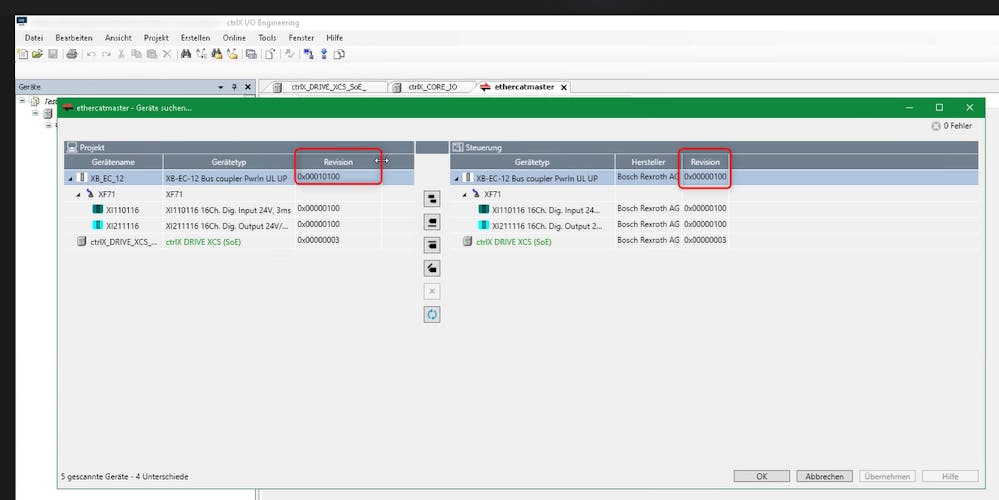
Task: Collapse the XB_EC_12 node in Projekt tree
Action: click(70, 178)
